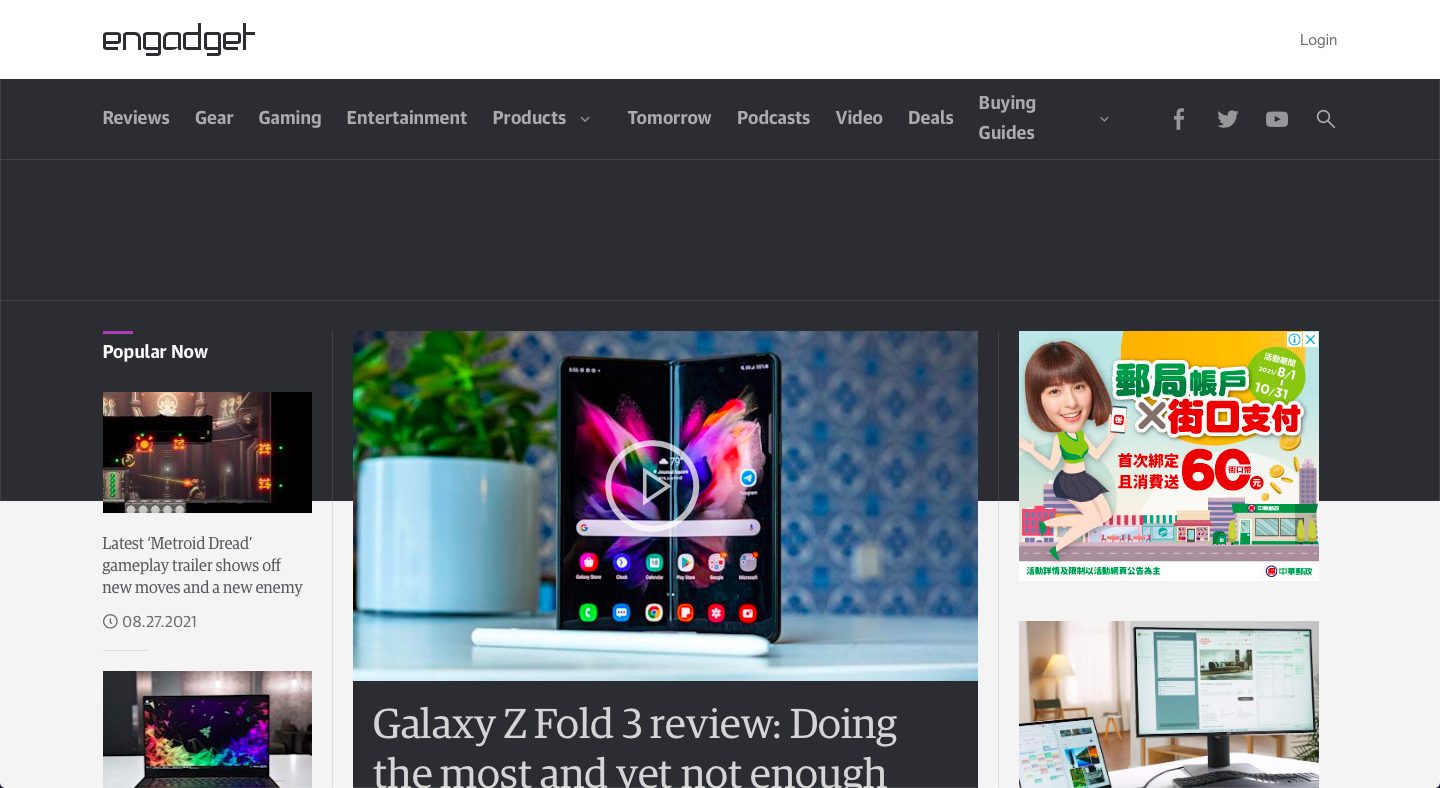The height and width of the screenshot is (788, 1440).
Task: Open the search magnifier icon
Action: (x=1326, y=119)
